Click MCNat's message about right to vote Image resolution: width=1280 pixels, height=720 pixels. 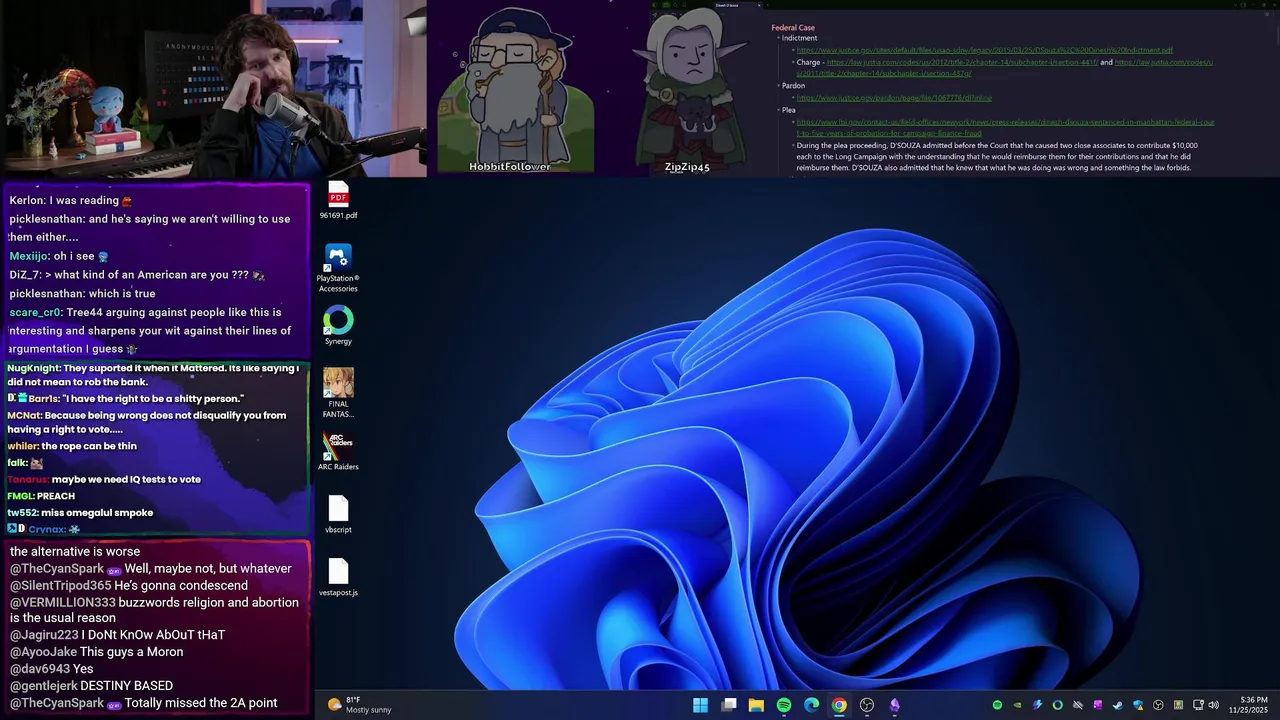point(147,422)
